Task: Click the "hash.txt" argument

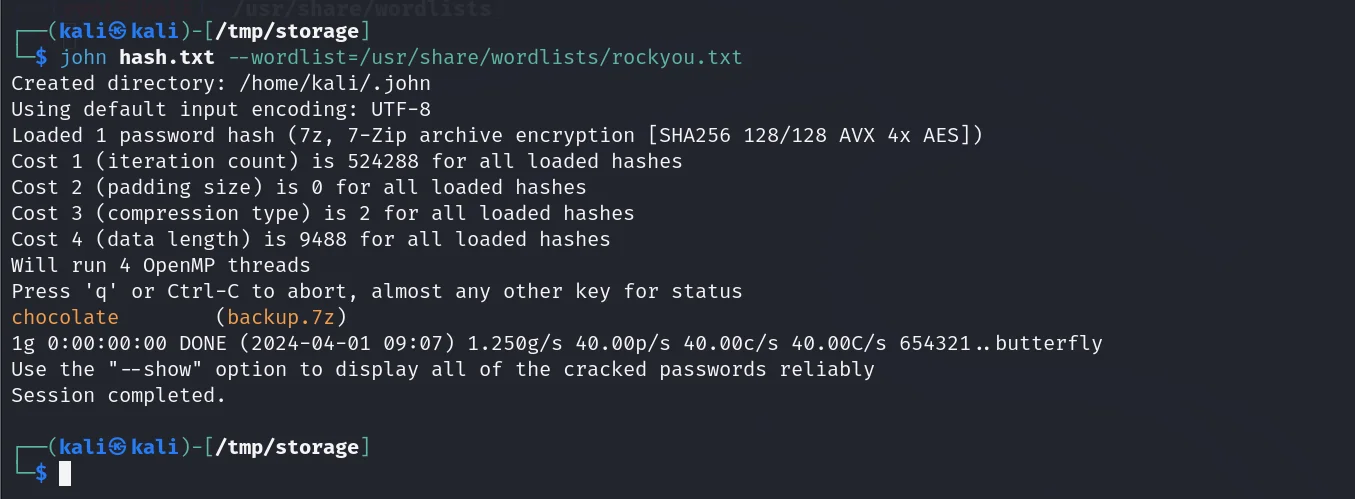Action: tap(167, 57)
